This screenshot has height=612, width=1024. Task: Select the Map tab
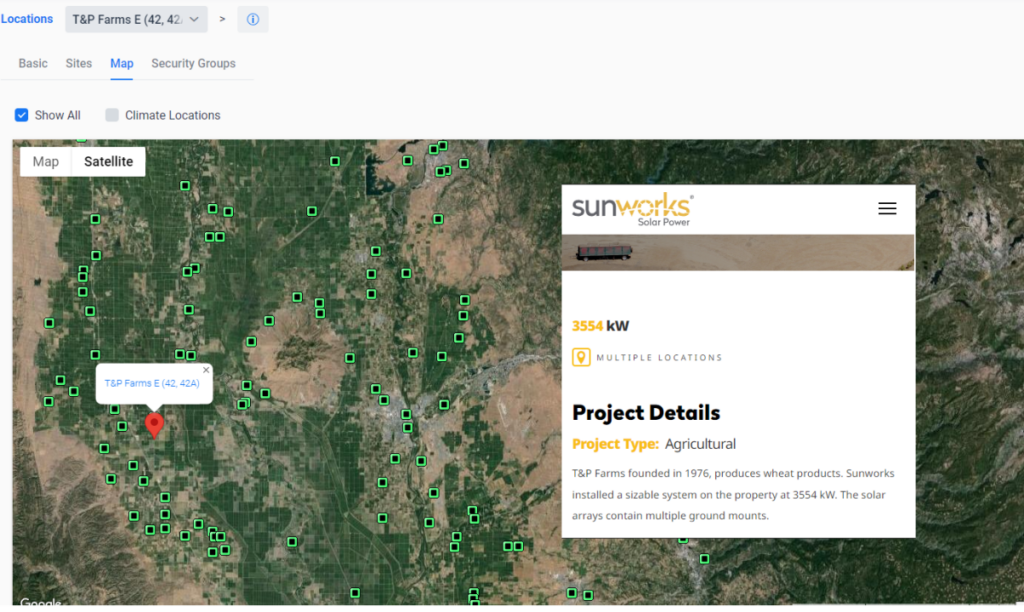pos(122,63)
